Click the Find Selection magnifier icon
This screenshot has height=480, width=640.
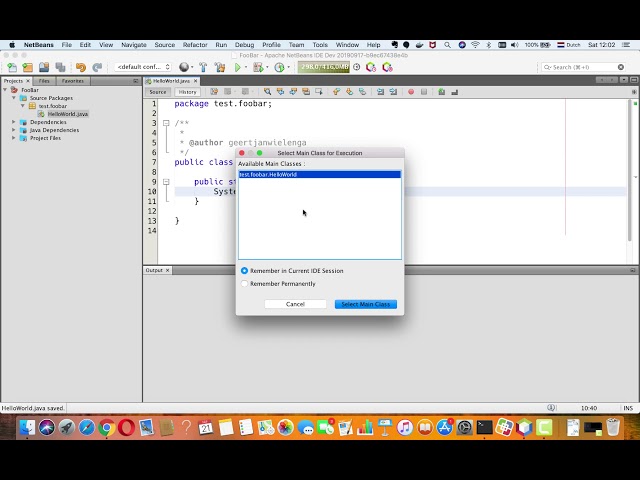pyautogui.click(x=267, y=92)
